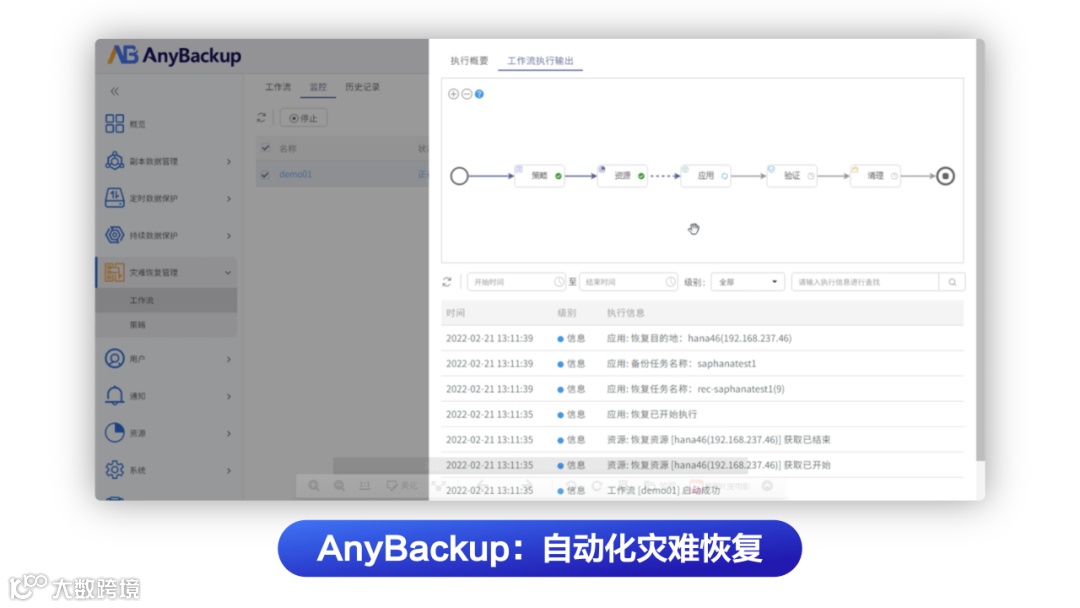Image resolution: width=1080 pixels, height=608 pixels.
Task: Select log row 恢复资源 获取已结束
Action: [x=702, y=439]
